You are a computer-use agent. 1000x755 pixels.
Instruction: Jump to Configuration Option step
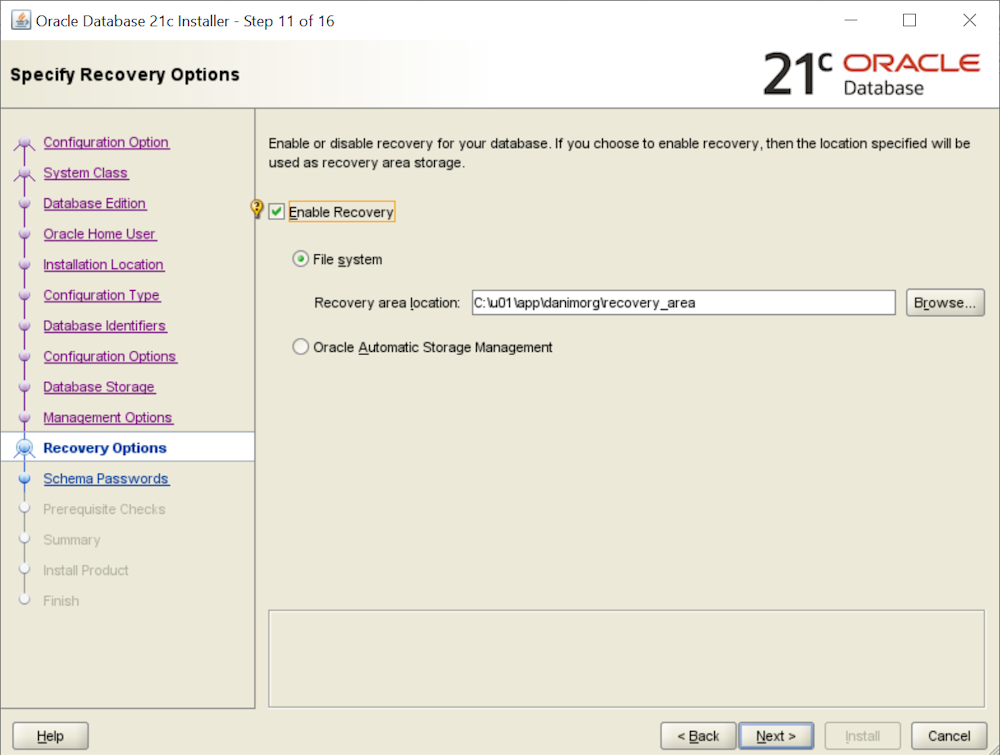106,143
